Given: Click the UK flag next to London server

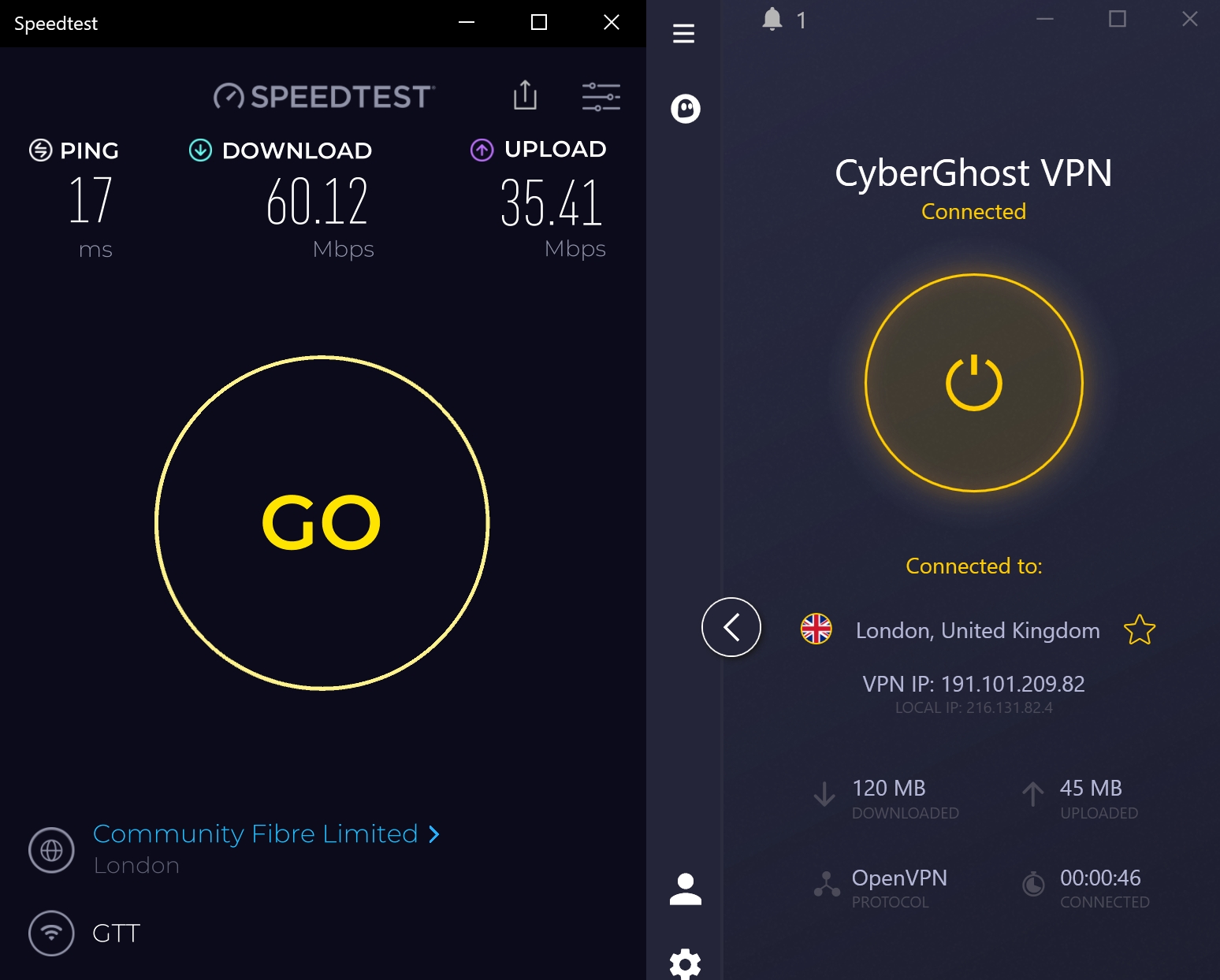Looking at the screenshot, I should [x=816, y=629].
